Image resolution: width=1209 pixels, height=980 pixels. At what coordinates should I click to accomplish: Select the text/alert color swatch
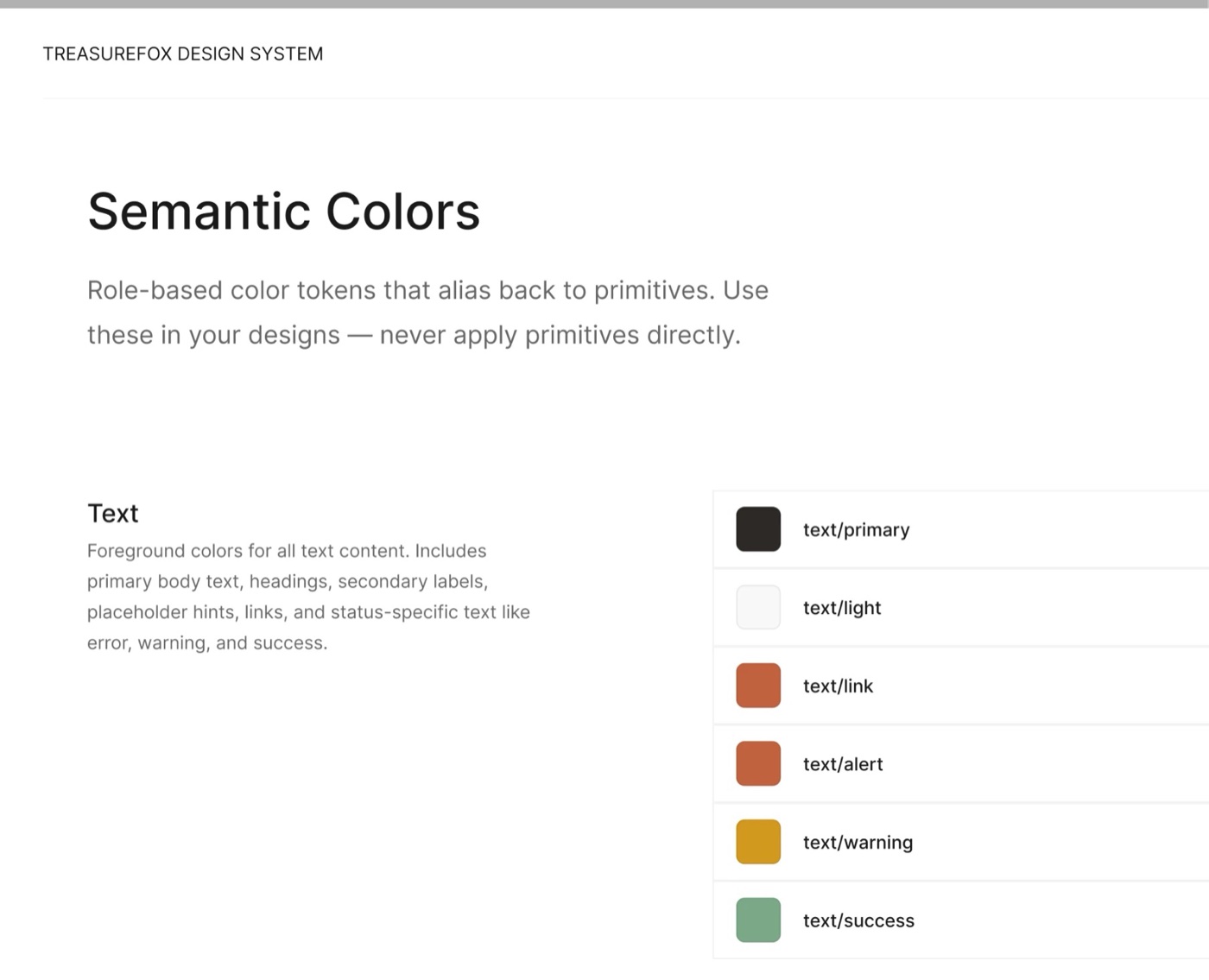(758, 763)
